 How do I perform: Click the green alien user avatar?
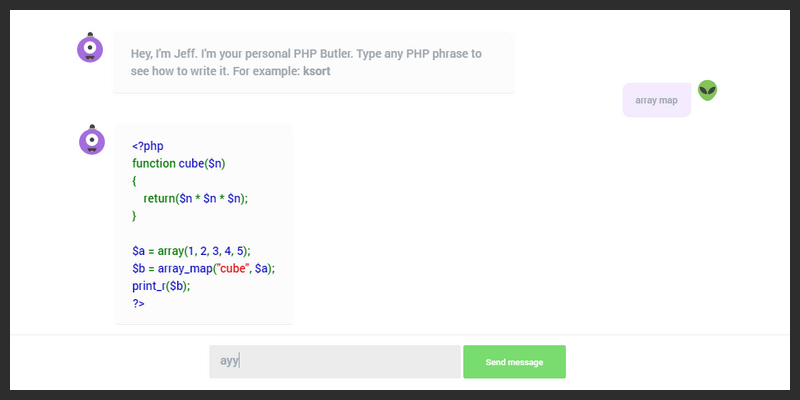pos(708,91)
